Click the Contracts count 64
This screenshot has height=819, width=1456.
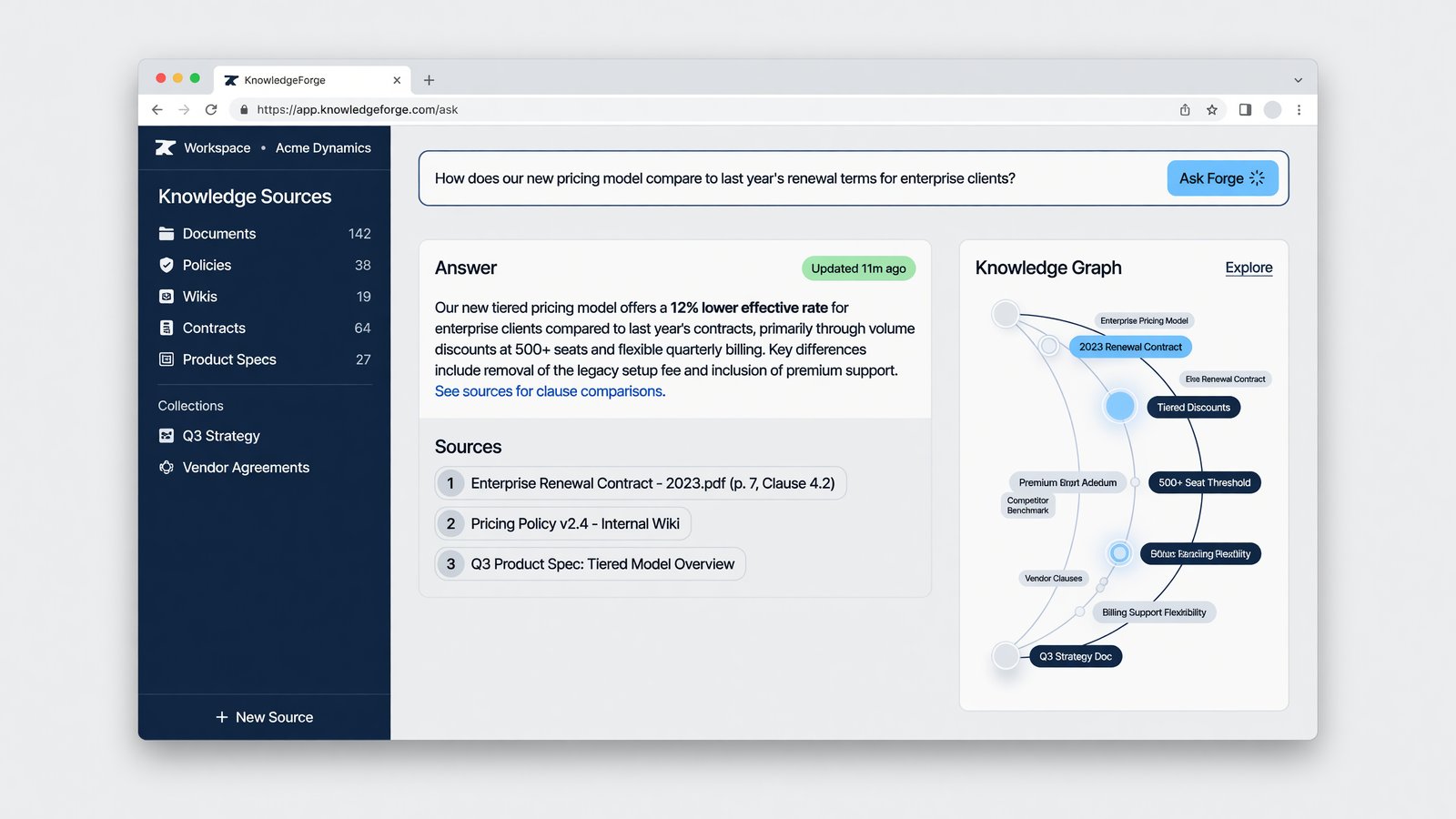pyautogui.click(x=362, y=328)
